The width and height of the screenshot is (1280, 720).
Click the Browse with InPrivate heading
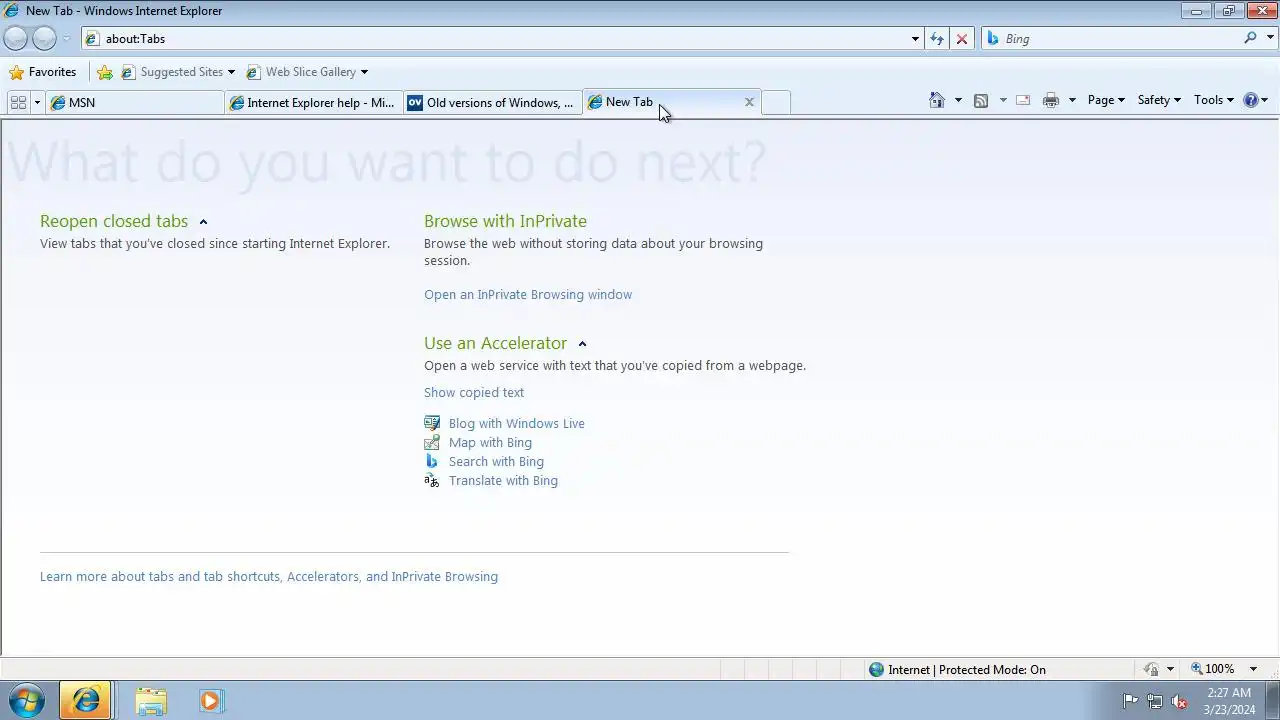505,221
